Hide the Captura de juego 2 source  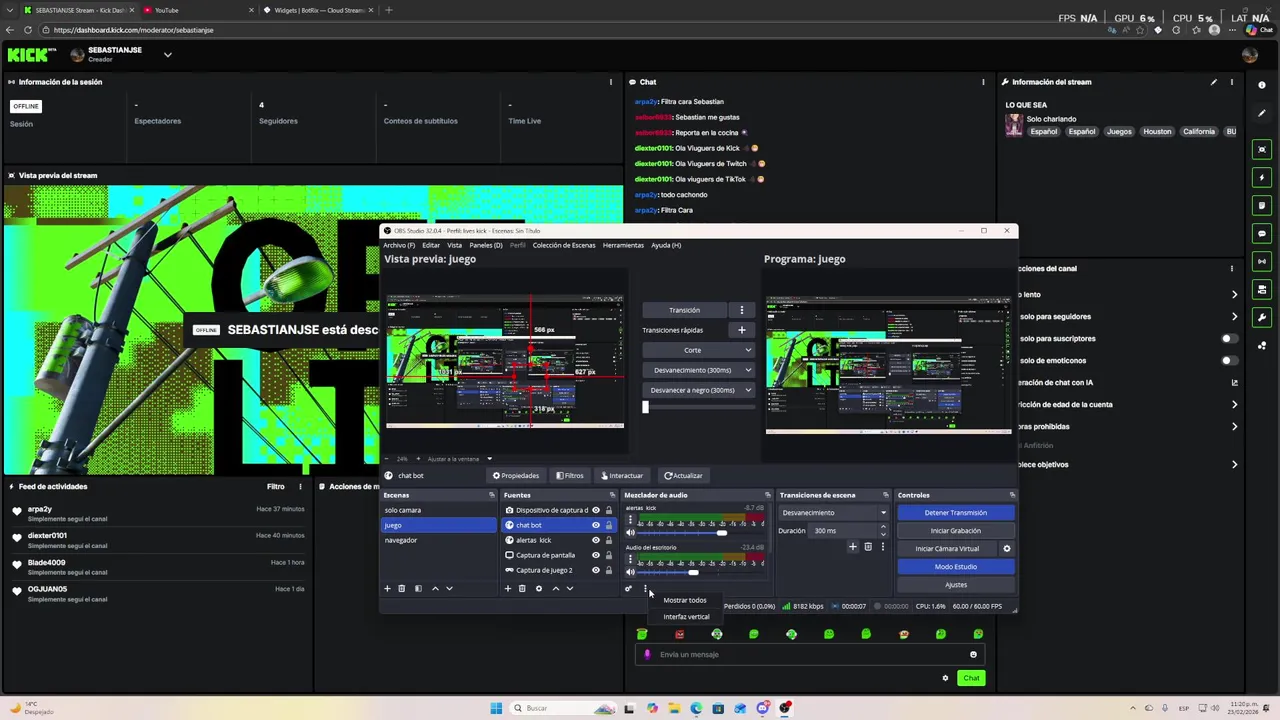(595, 570)
